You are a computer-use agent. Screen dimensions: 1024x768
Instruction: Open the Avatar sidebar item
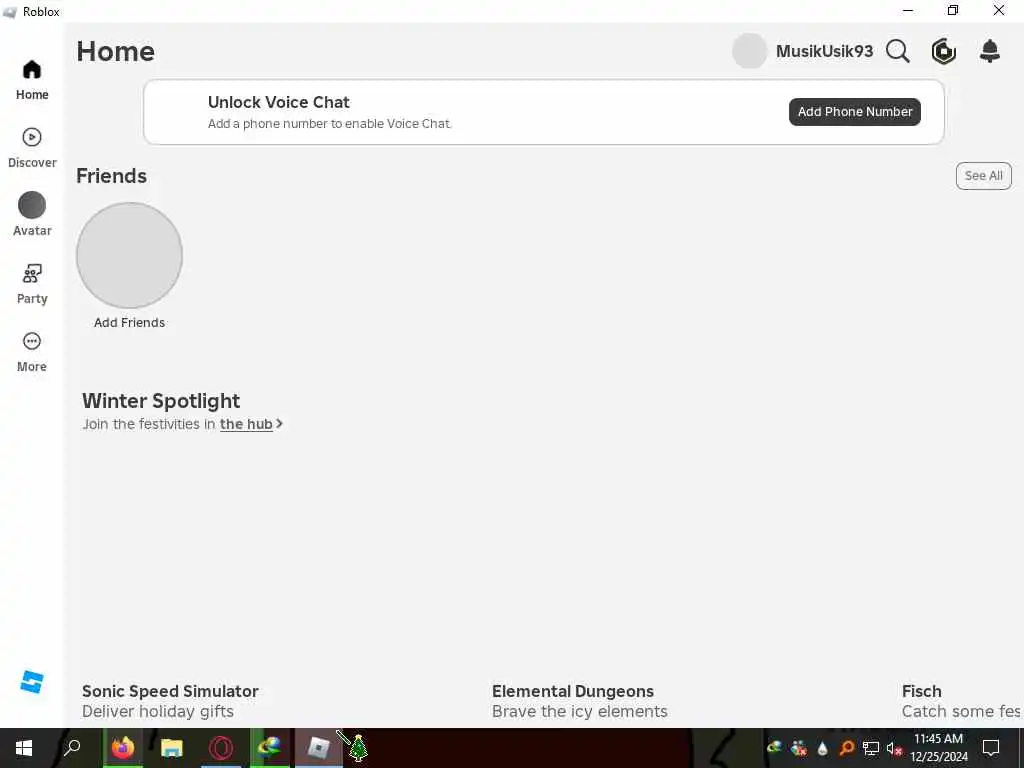[x=32, y=214]
